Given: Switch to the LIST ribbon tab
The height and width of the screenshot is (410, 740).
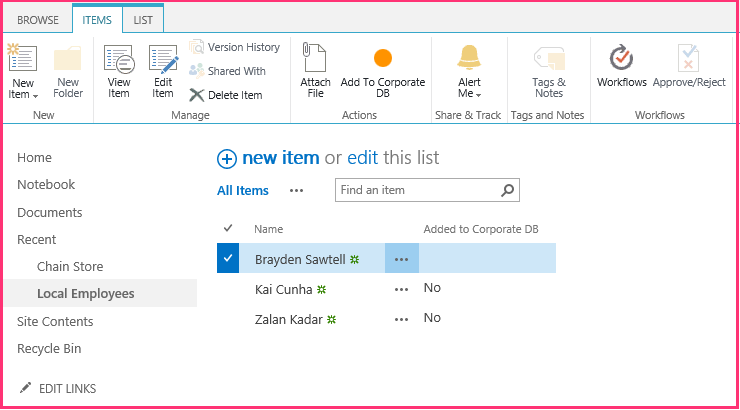Looking at the screenshot, I should tap(143, 20).
